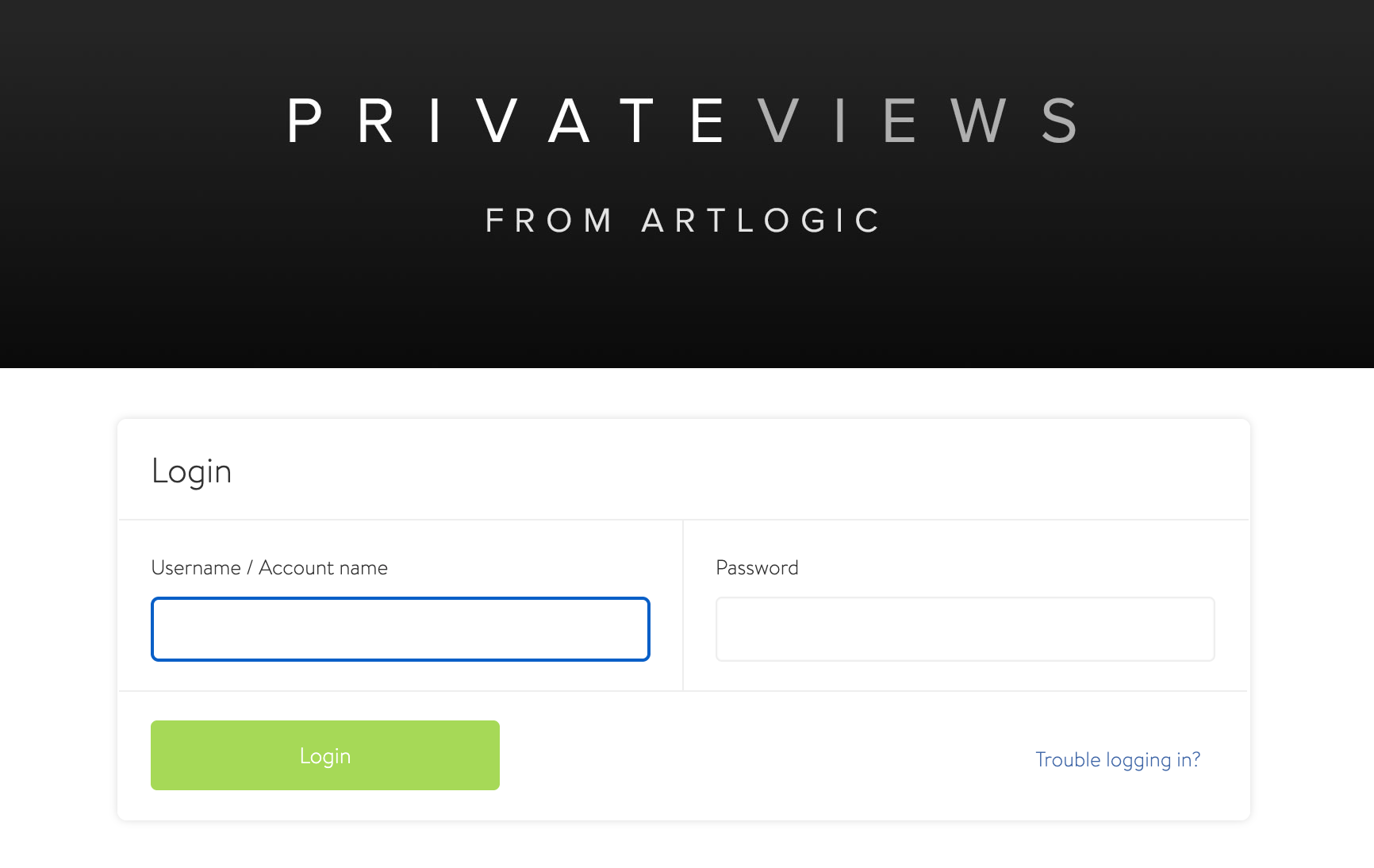Image resolution: width=1374 pixels, height=868 pixels.
Task: Click the PRIVATEVIEWS logo in header
Action: 683,121
